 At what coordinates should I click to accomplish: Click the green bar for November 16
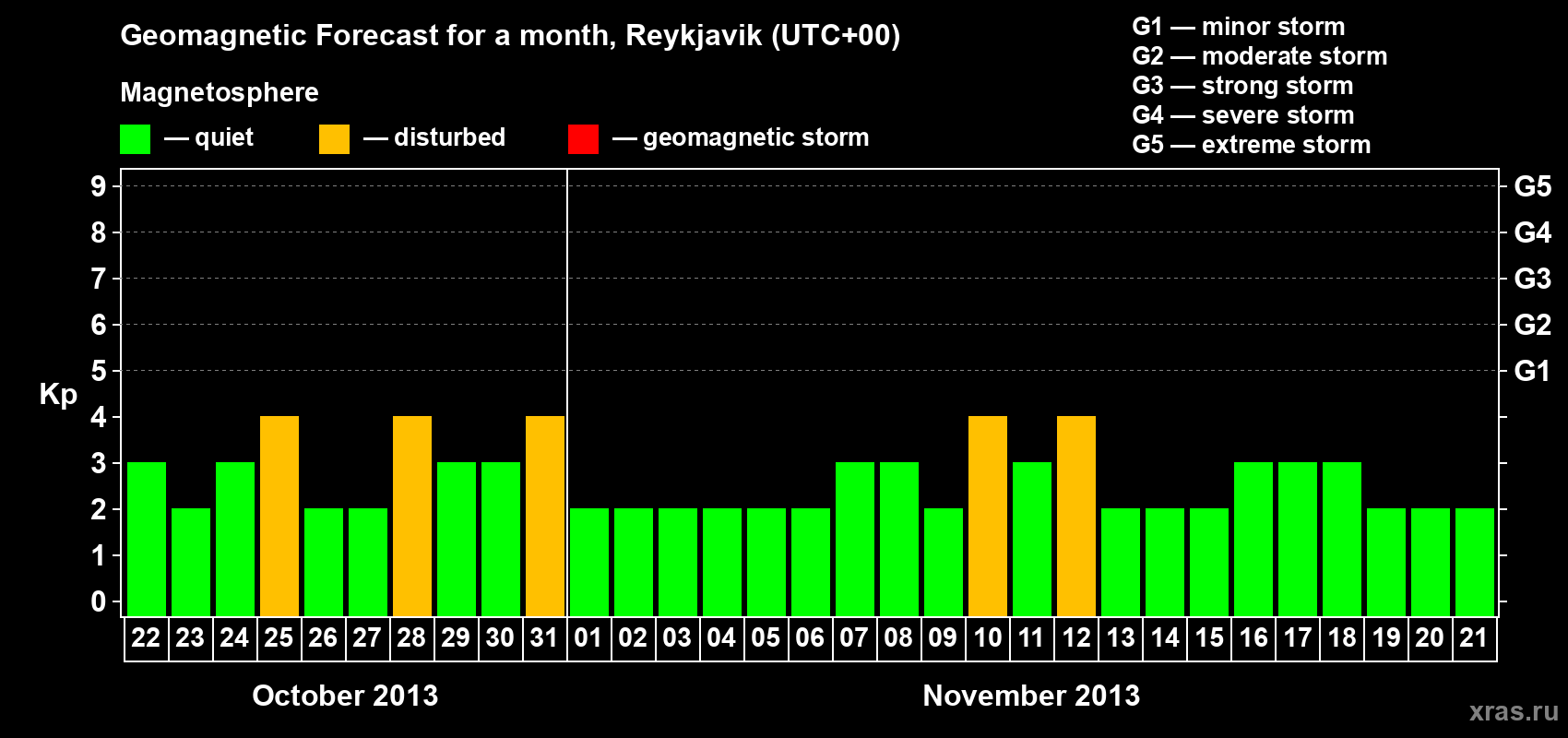[1253, 539]
